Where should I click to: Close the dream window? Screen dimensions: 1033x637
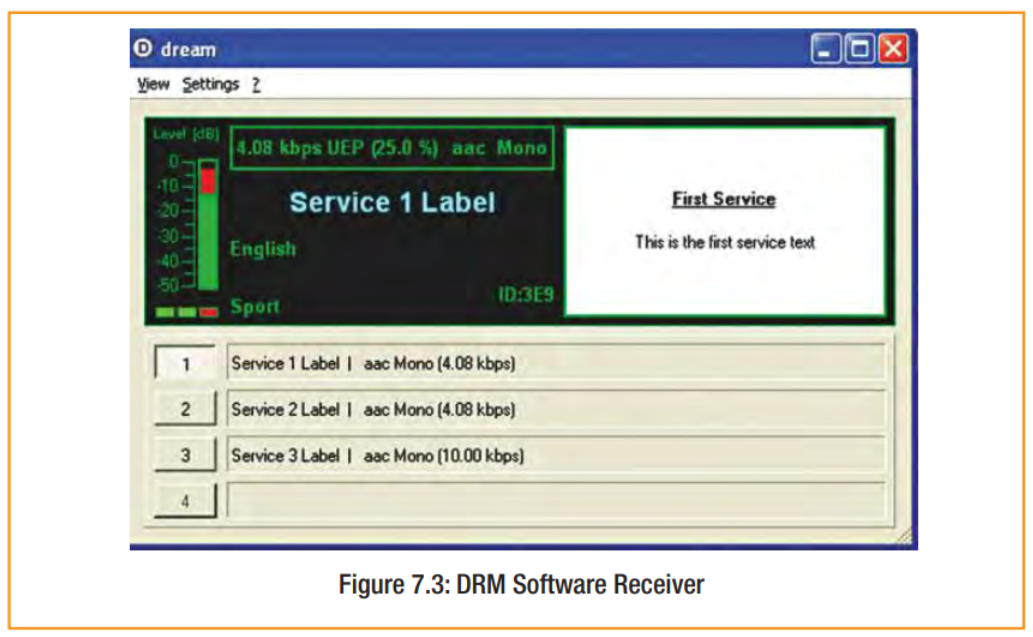(x=893, y=49)
